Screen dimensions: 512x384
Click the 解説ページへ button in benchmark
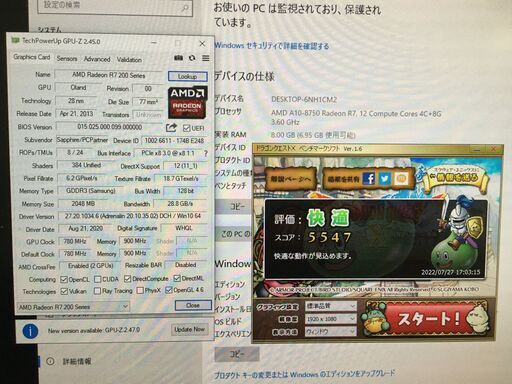point(291,179)
